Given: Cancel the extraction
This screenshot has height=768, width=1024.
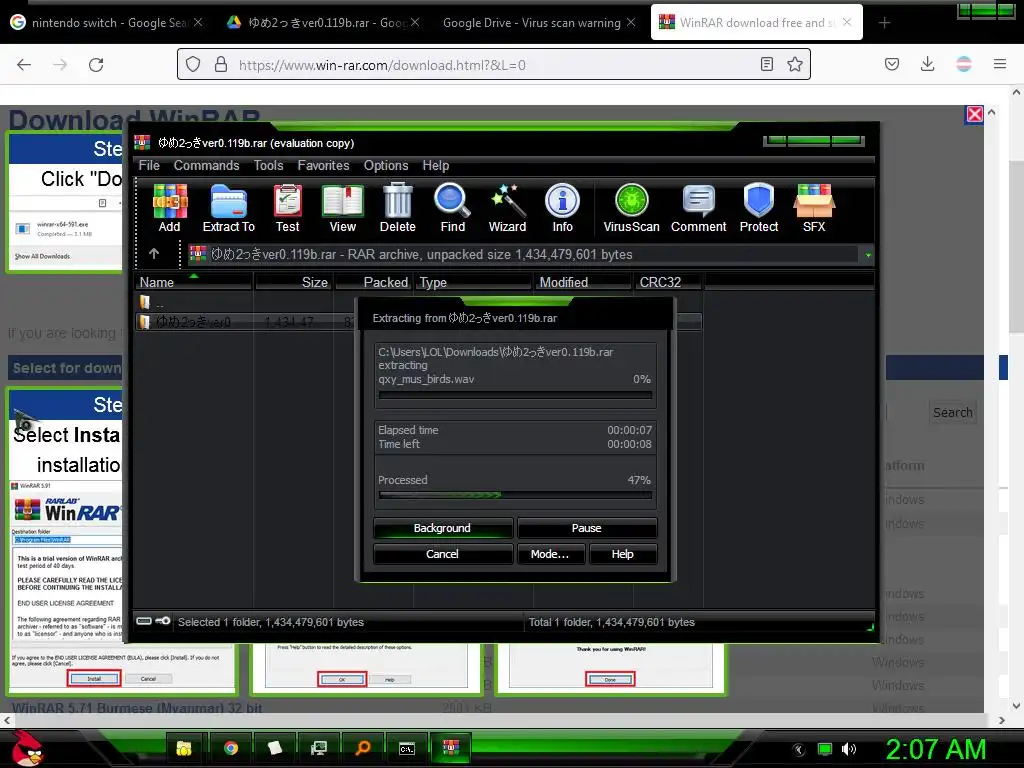Looking at the screenshot, I should coord(443,554).
